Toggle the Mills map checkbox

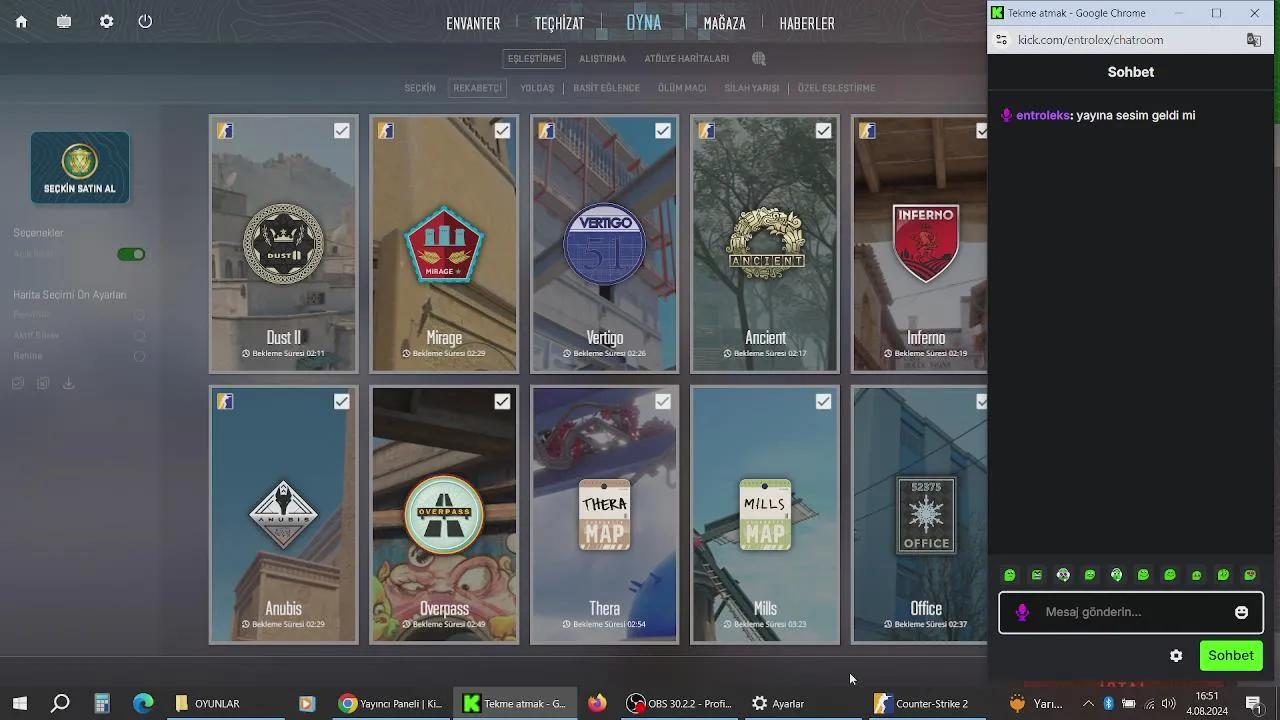point(823,401)
